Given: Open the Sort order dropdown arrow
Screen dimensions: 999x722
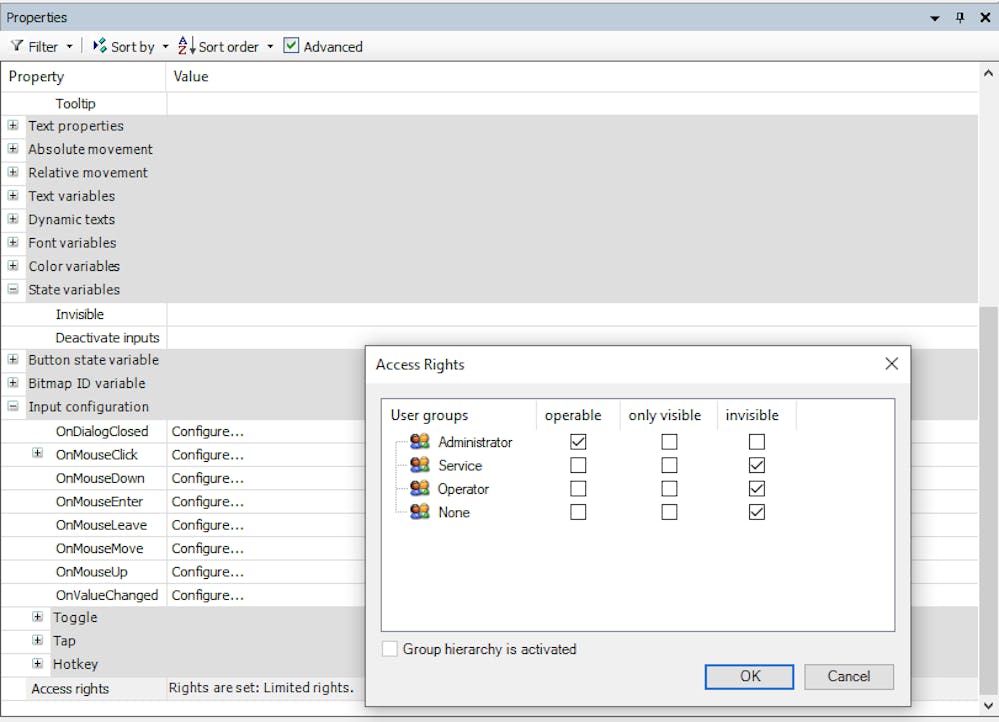Looking at the screenshot, I should click(x=270, y=46).
